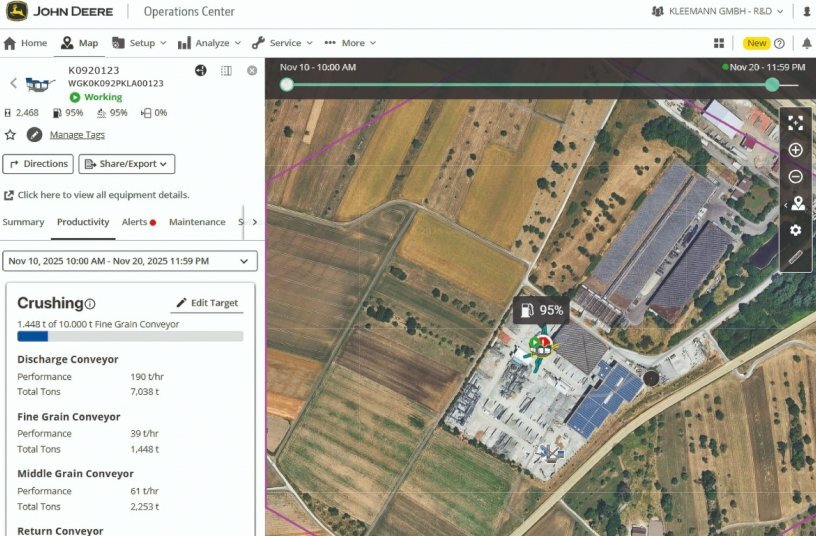Open the apps grid icon
The height and width of the screenshot is (536, 816).
(719, 43)
